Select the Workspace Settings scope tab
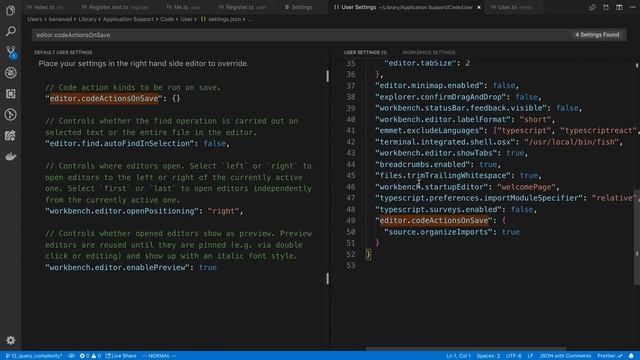640x360 pixels. [x=429, y=52]
